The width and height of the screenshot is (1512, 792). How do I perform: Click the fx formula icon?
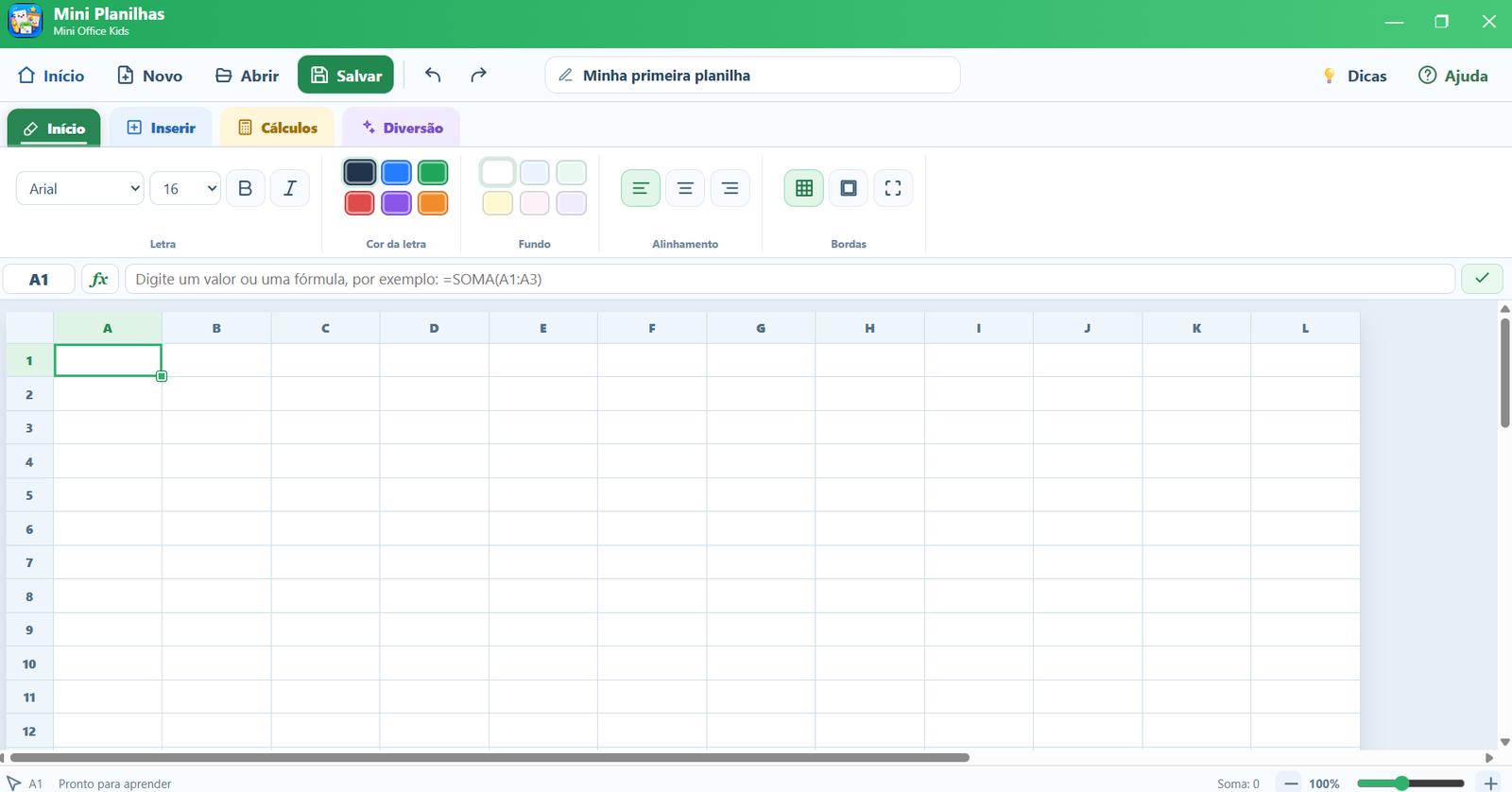click(x=99, y=279)
